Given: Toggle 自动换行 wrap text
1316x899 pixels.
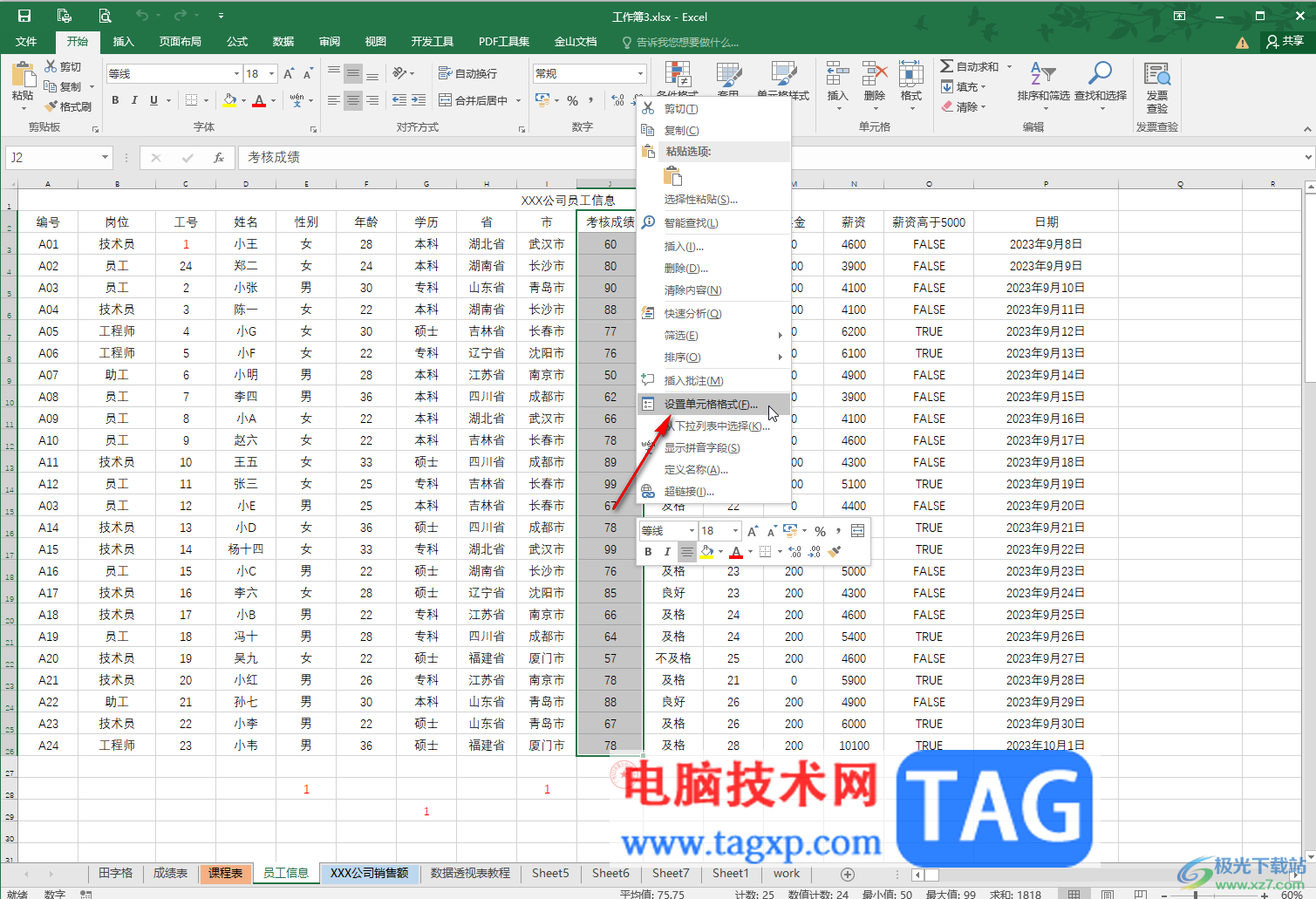Looking at the screenshot, I should [468, 73].
